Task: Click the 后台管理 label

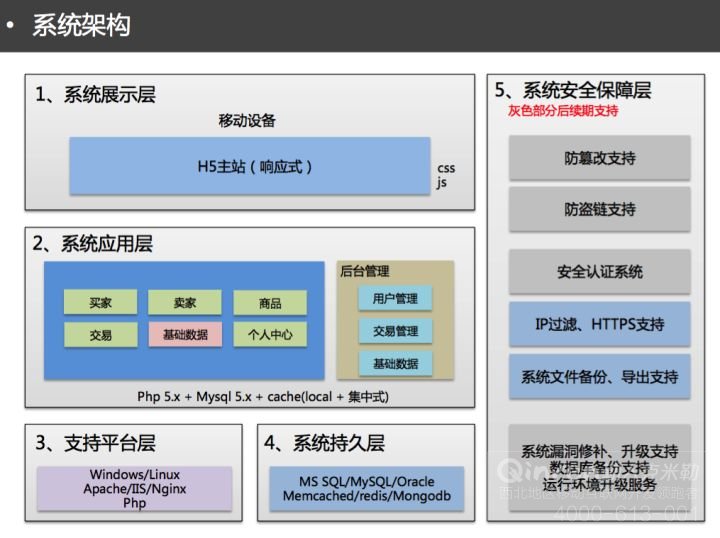Action: coord(365,271)
